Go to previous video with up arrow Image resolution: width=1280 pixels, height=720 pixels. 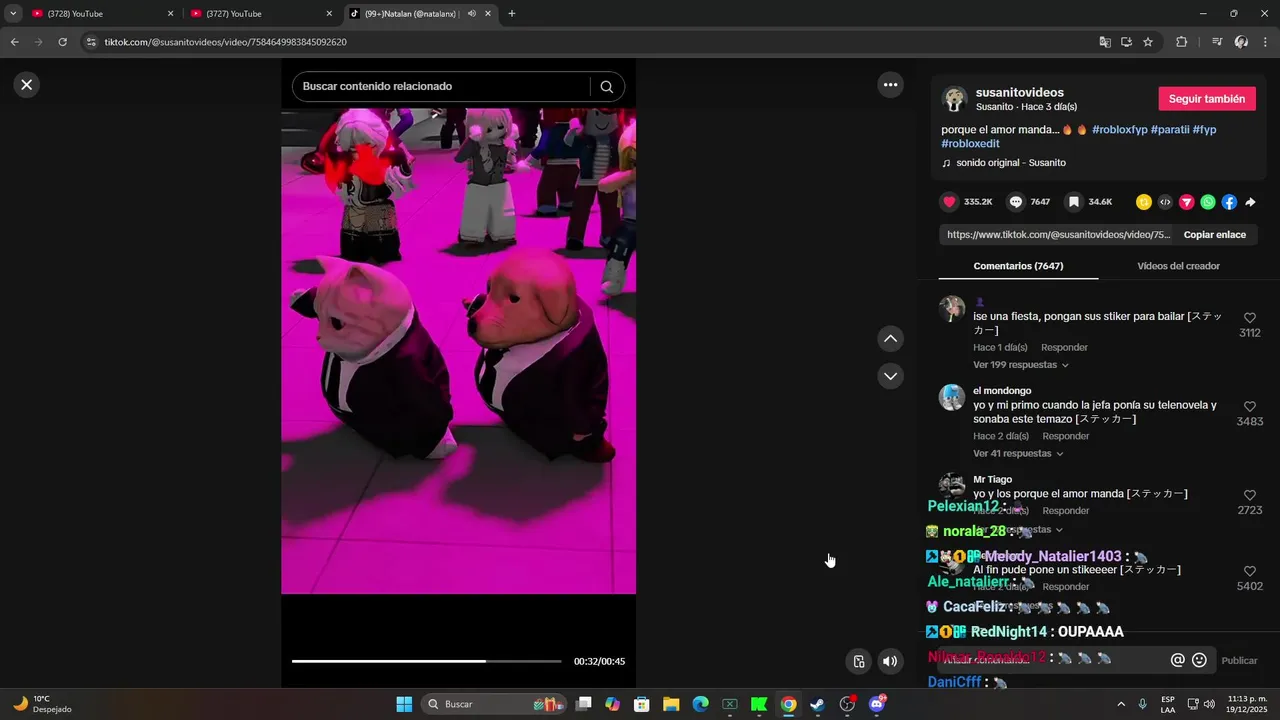pyautogui.click(x=890, y=339)
